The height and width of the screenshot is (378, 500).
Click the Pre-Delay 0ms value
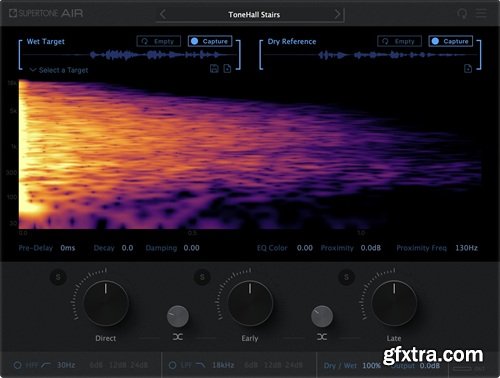pyautogui.click(x=68, y=248)
